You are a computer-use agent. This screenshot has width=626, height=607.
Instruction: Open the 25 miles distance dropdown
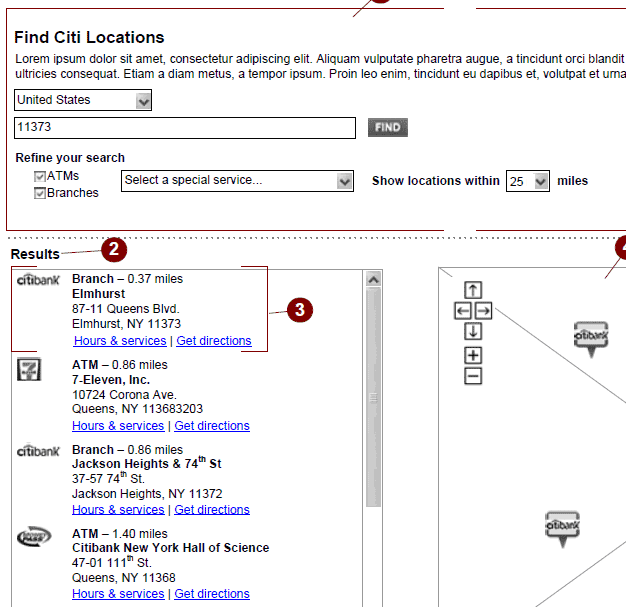(527, 181)
